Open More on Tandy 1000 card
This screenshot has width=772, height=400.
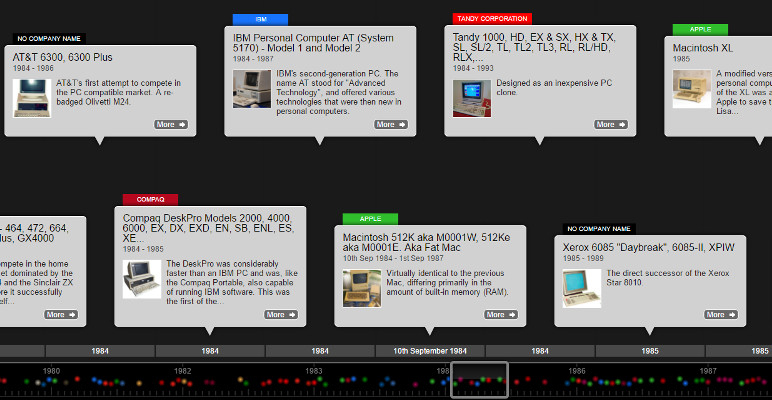611,125
